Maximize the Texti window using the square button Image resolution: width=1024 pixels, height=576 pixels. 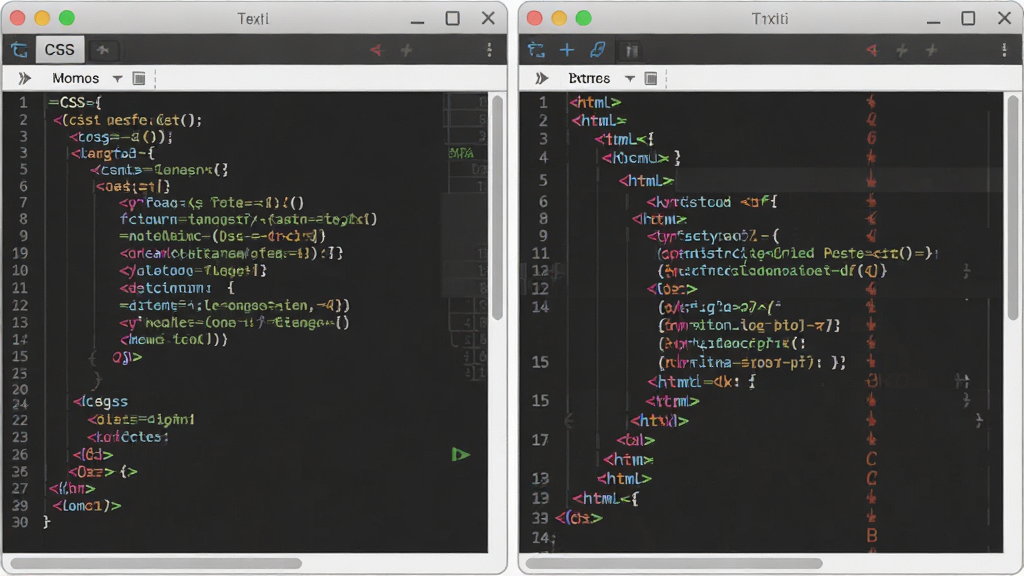point(453,18)
